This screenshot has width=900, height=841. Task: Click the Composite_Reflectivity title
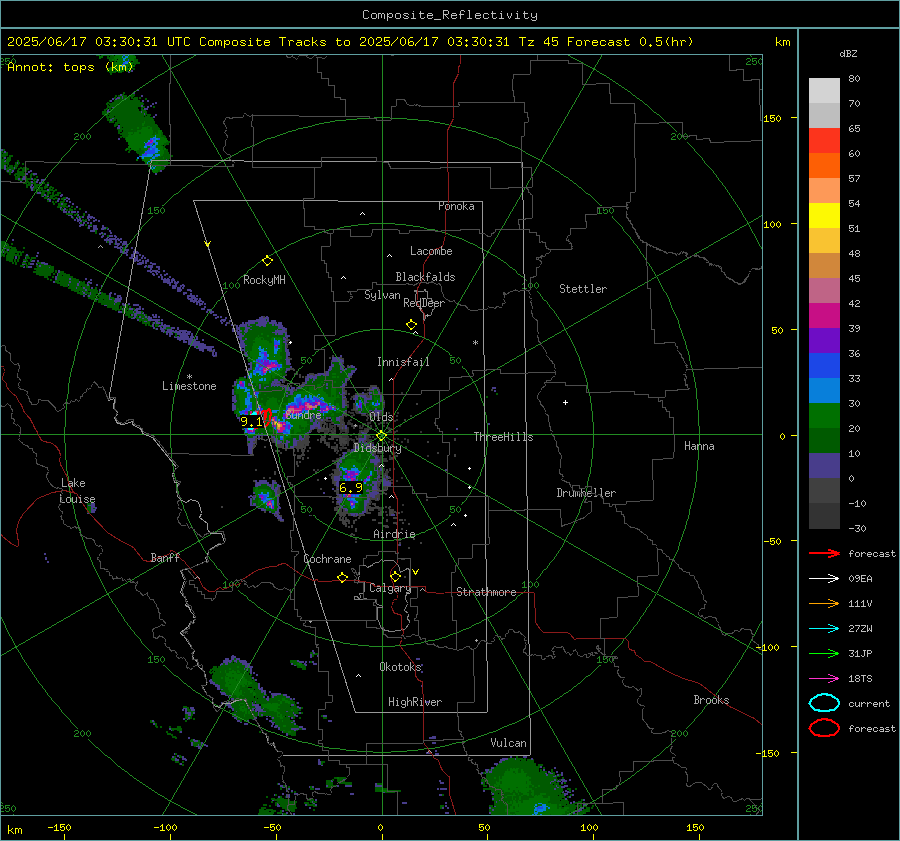click(x=450, y=15)
